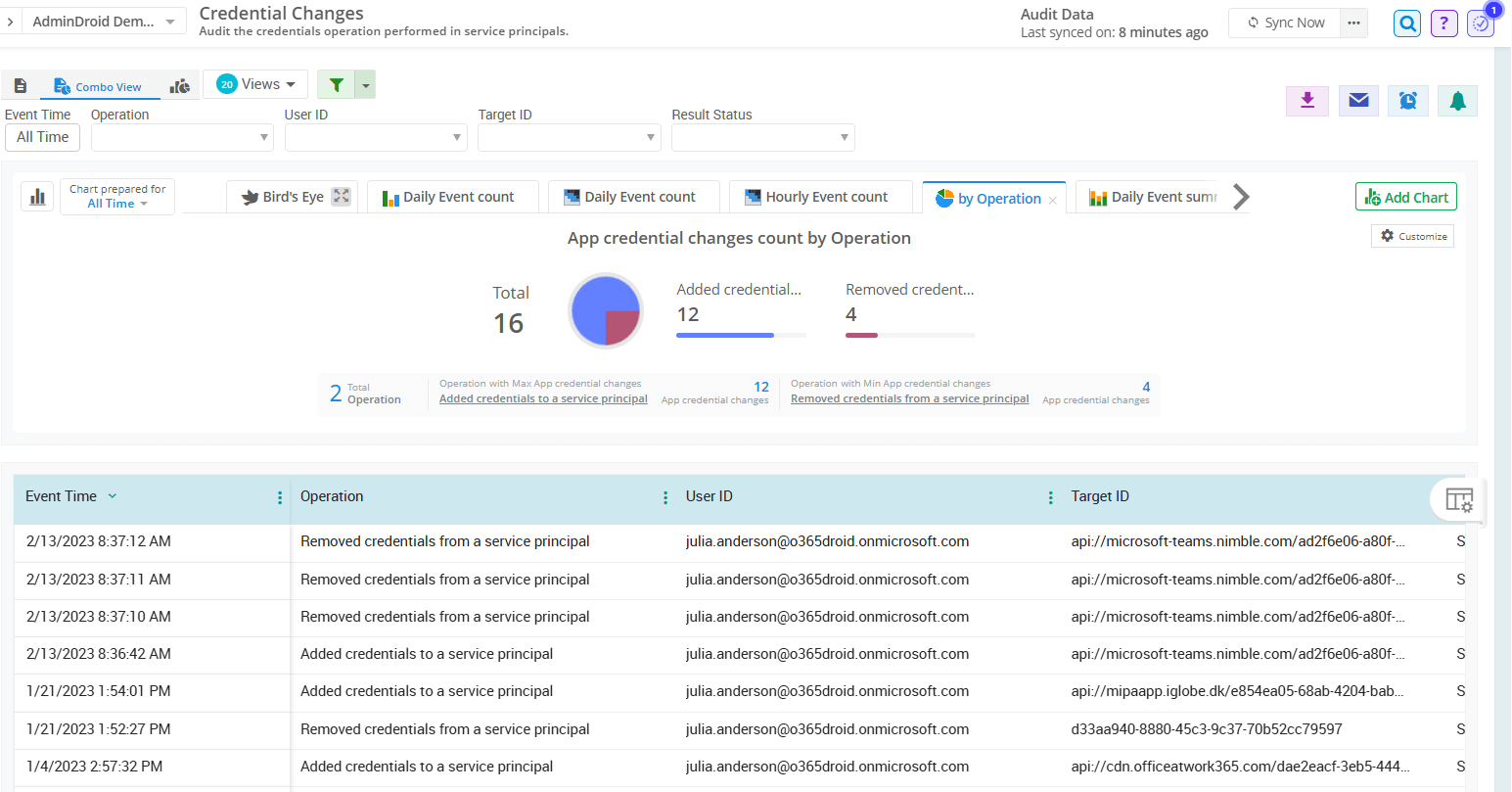Click the Add Chart button

pos(1405,196)
